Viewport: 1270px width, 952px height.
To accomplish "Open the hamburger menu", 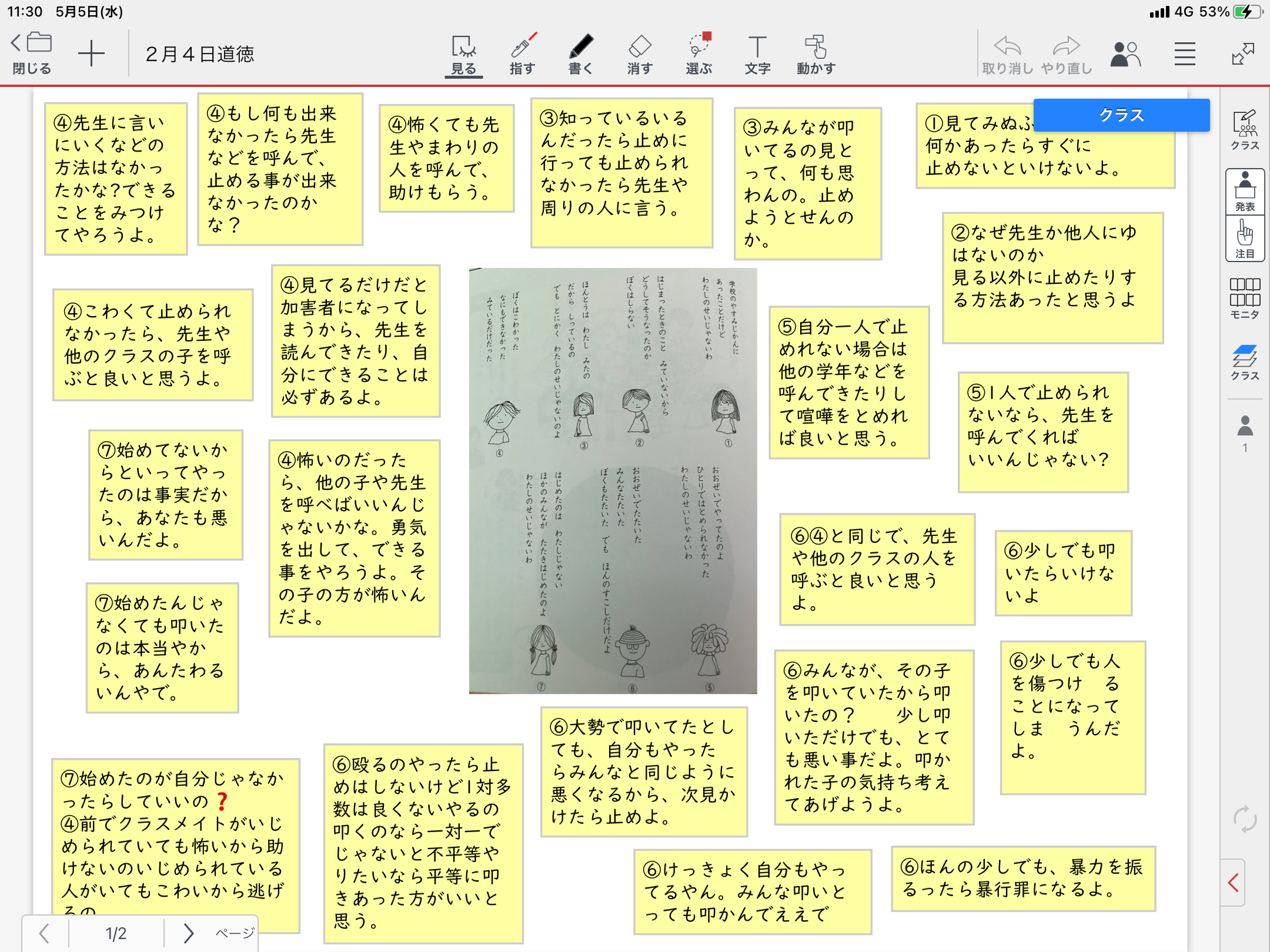I will click(x=1185, y=55).
